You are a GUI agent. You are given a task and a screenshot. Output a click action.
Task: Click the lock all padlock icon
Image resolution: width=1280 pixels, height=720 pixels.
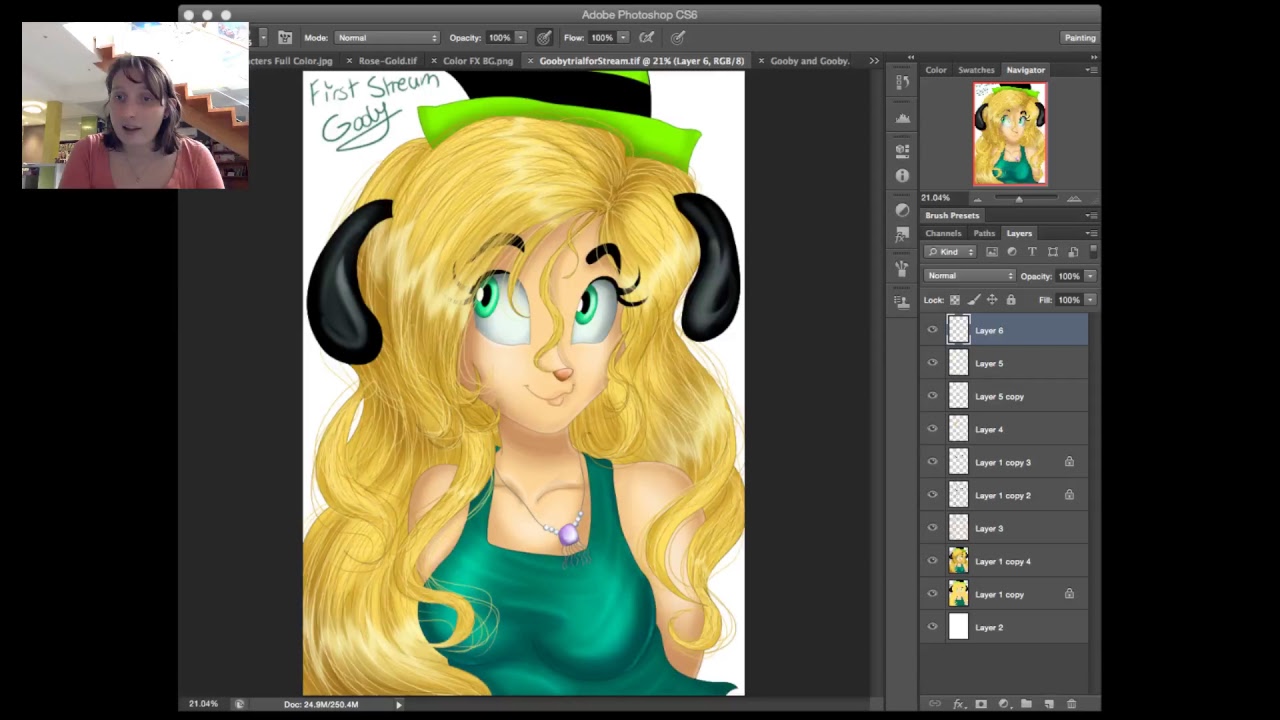(1011, 300)
